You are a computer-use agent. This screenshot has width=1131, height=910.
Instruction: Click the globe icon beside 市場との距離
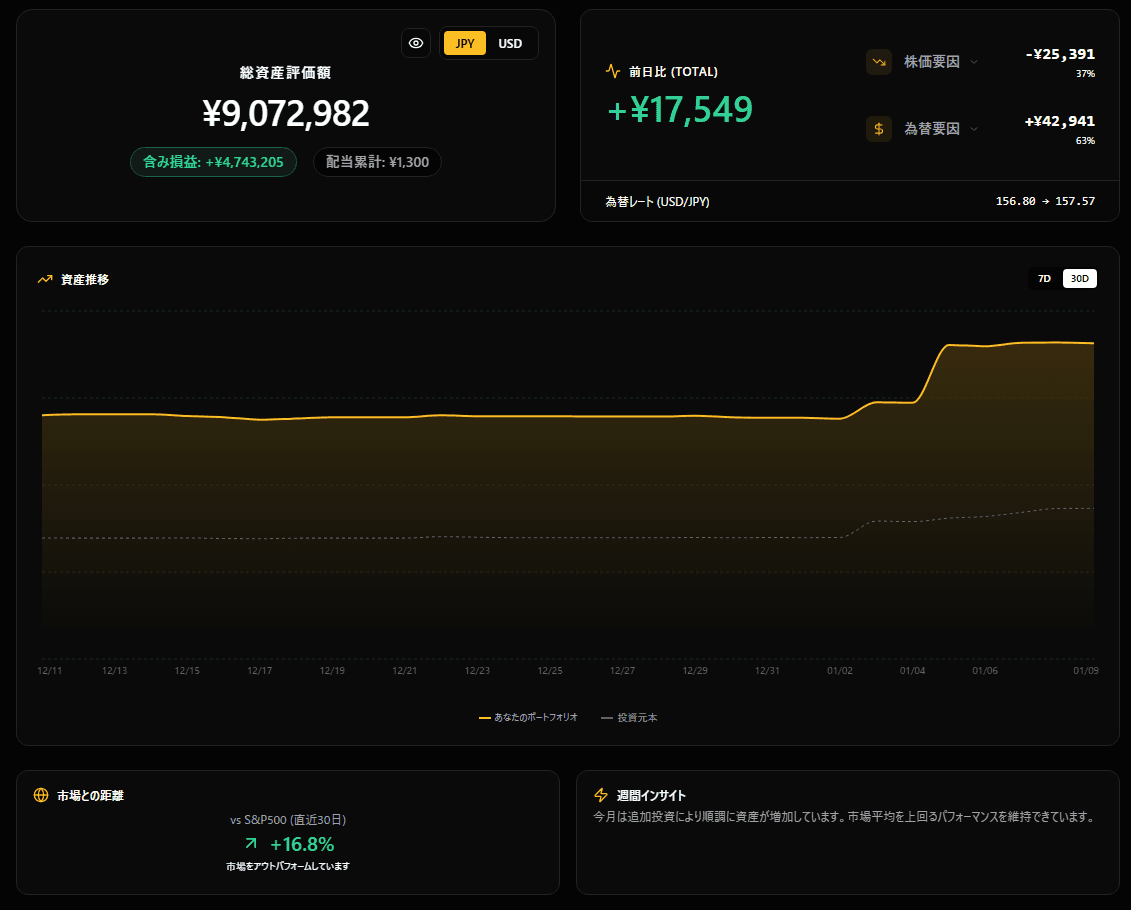click(41, 796)
